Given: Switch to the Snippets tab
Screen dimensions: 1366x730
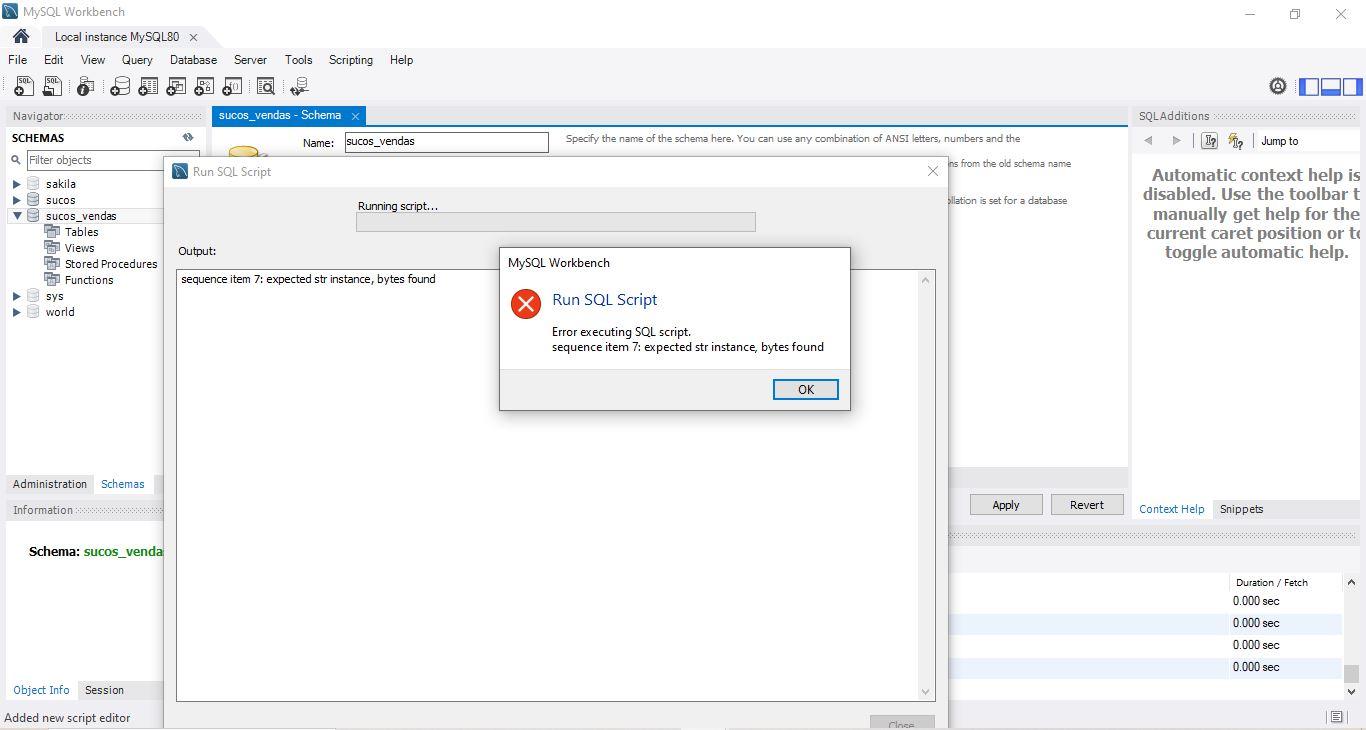Looking at the screenshot, I should tap(1241, 509).
